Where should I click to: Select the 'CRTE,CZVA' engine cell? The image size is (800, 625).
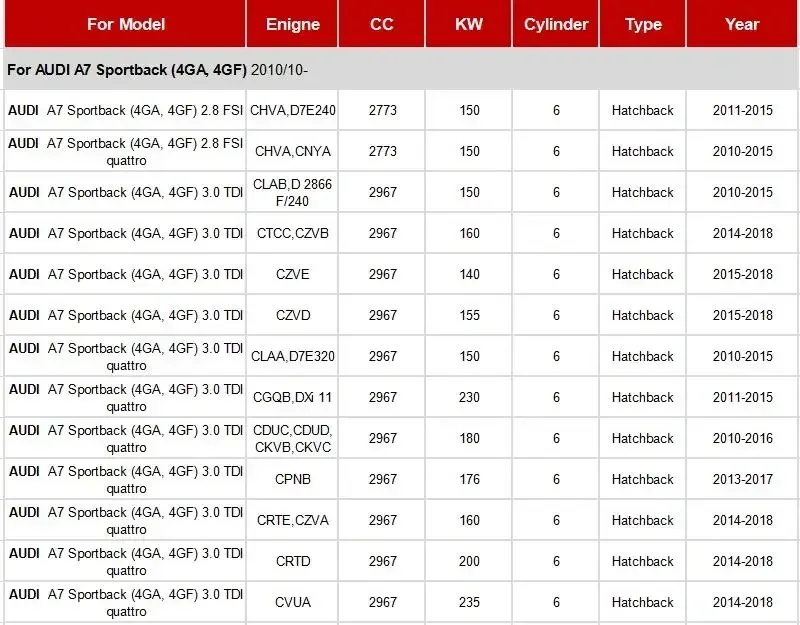(x=292, y=520)
